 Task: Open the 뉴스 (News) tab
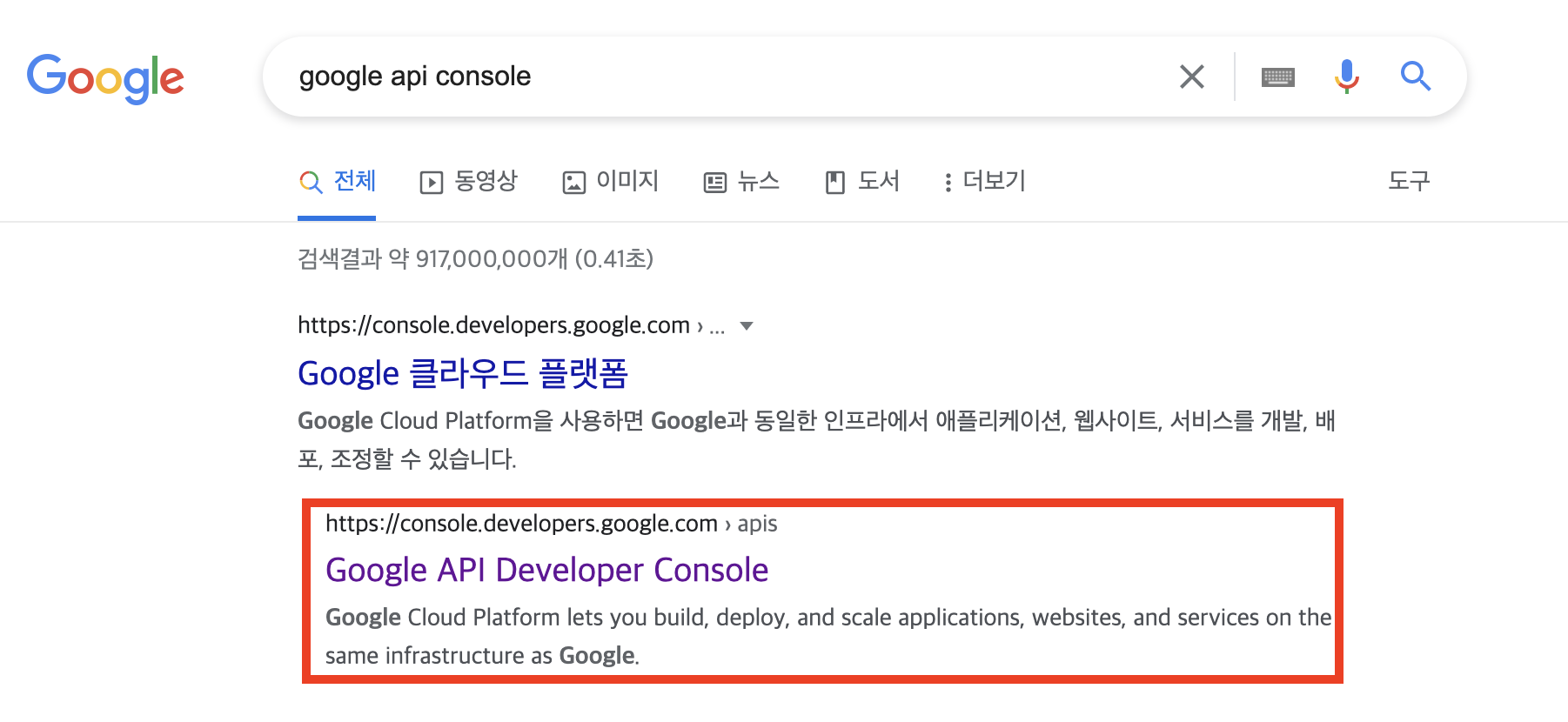[x=741, y=181]
